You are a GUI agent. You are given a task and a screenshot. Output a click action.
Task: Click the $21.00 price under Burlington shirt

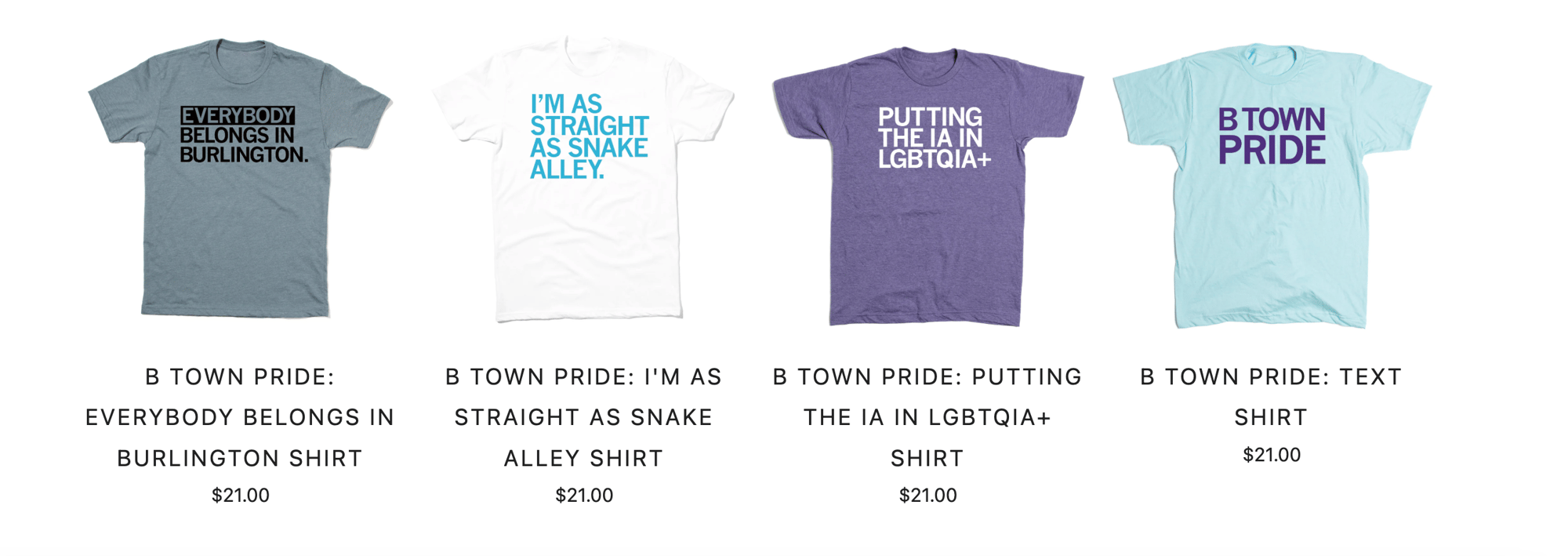click(241, 496)
